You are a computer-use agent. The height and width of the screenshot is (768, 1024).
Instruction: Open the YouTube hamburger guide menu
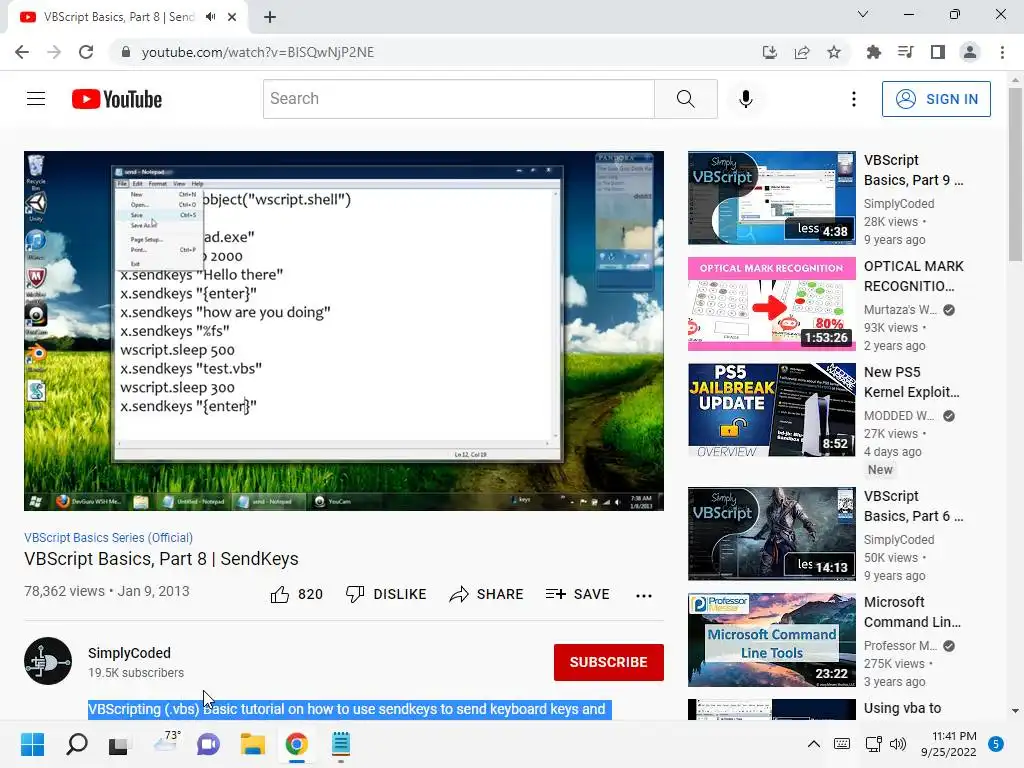36,99
